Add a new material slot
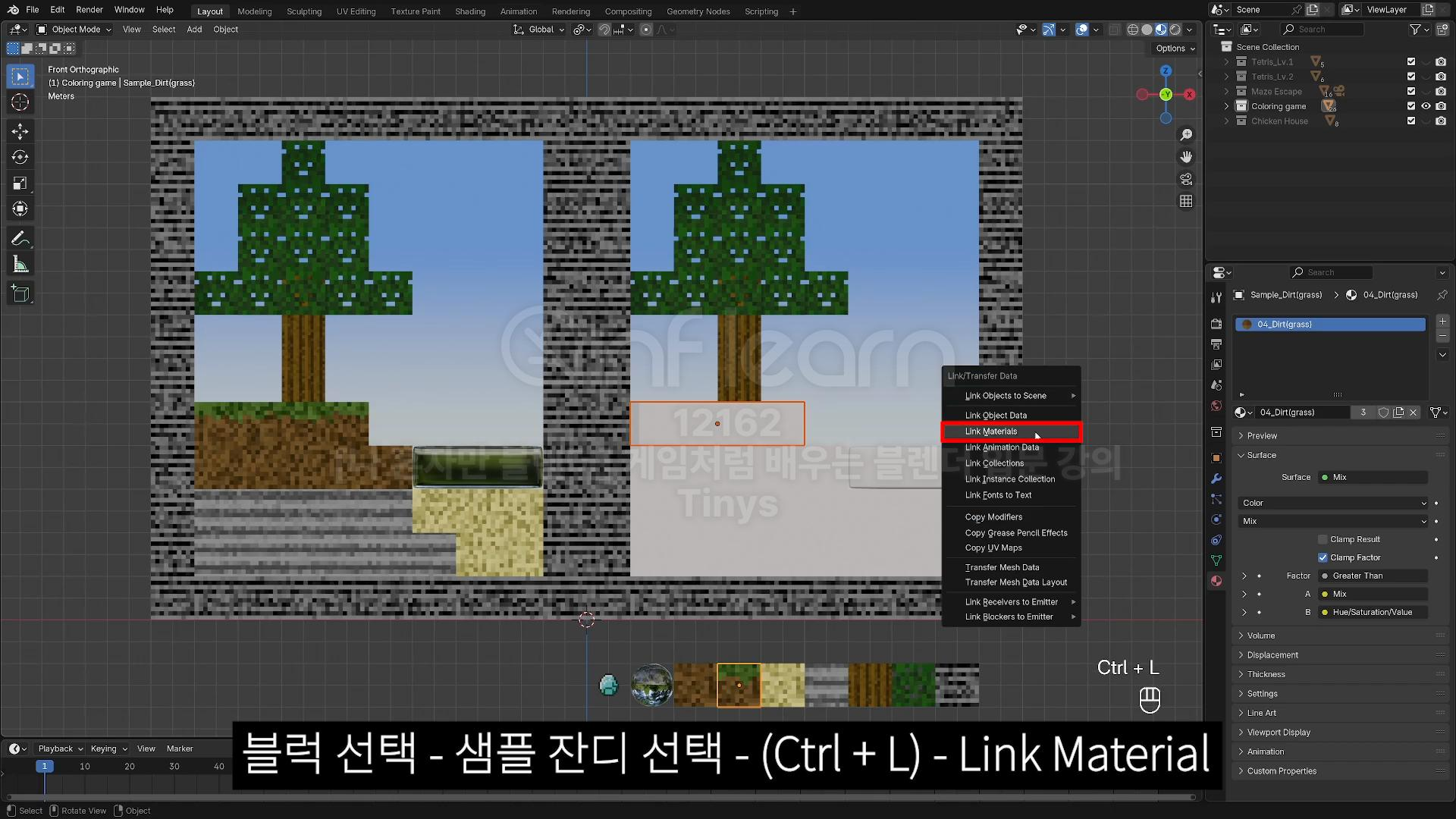This screenshot has height=819, width=1456. point(1442,322)
